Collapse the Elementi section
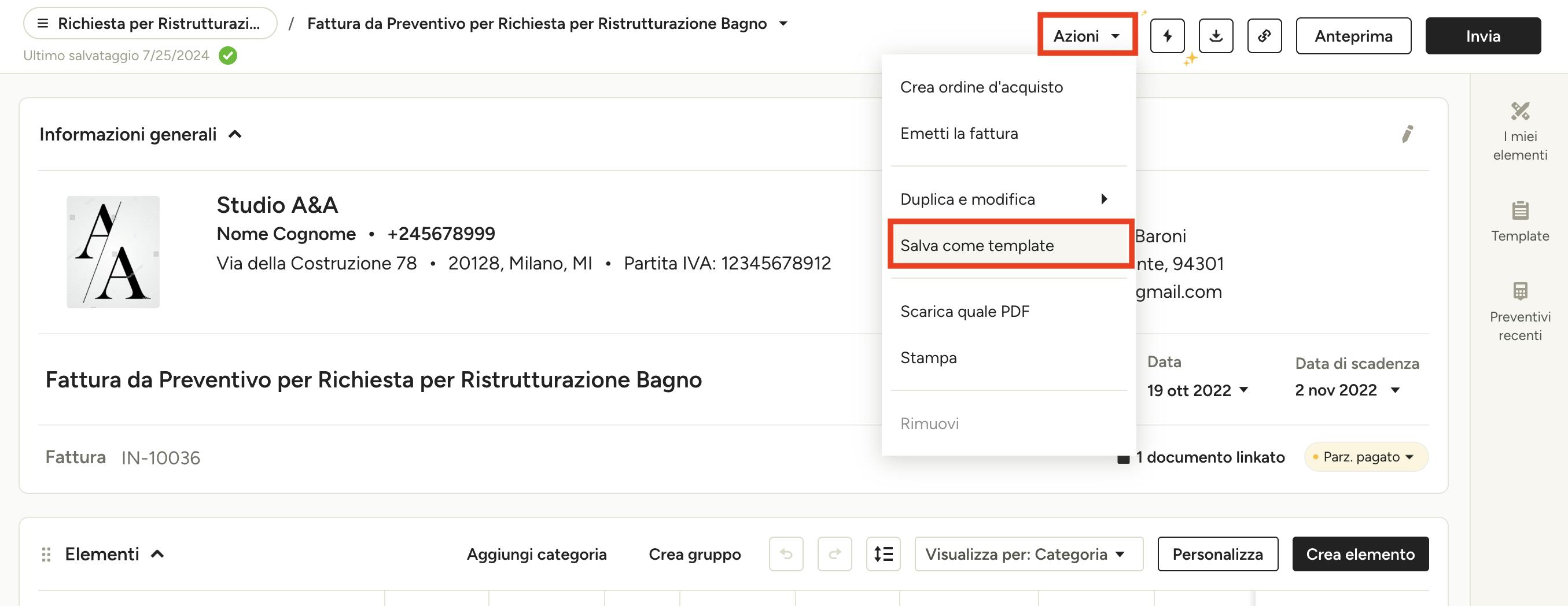 click(x=157, y=555)
